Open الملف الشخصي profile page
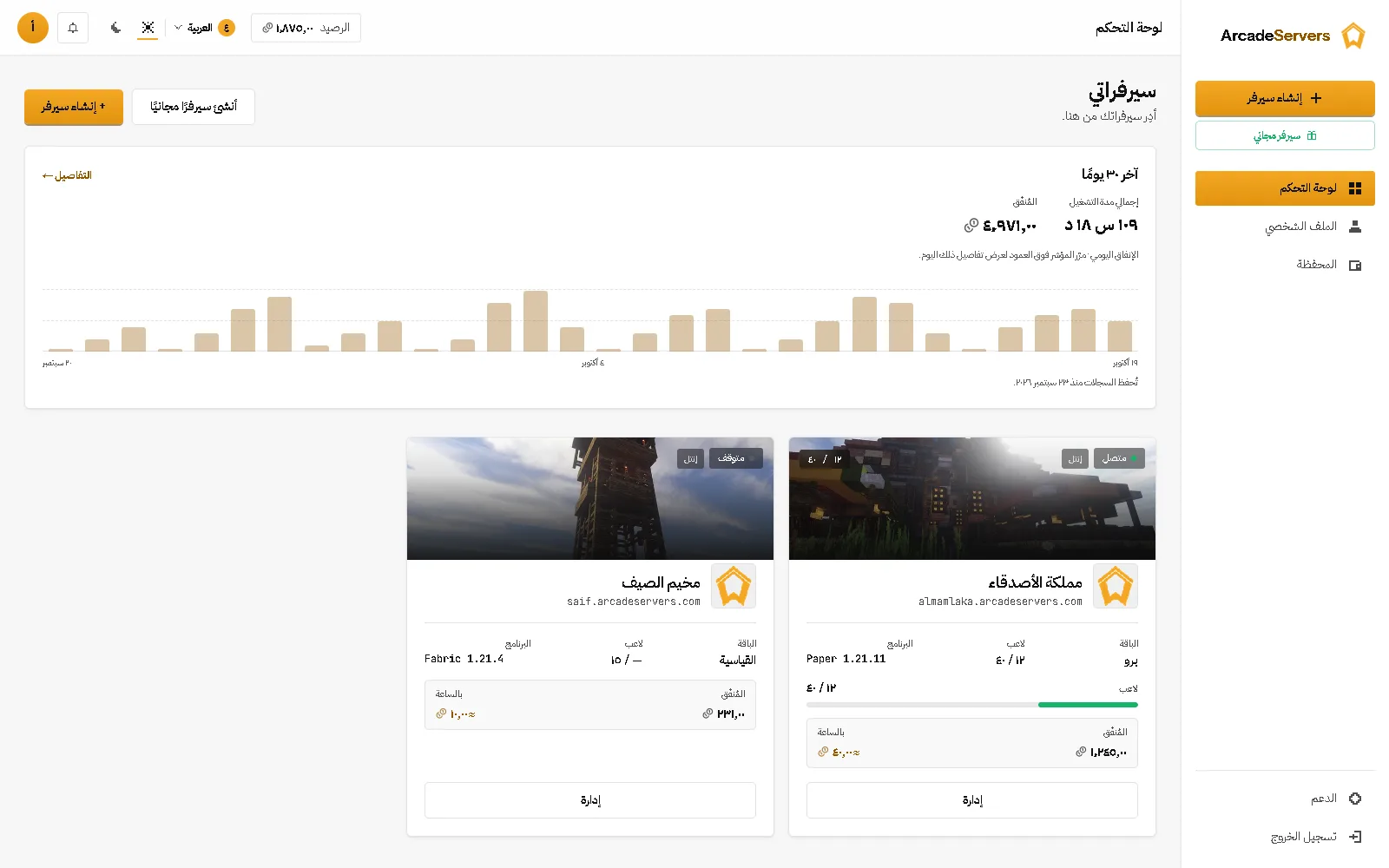 1285,227
